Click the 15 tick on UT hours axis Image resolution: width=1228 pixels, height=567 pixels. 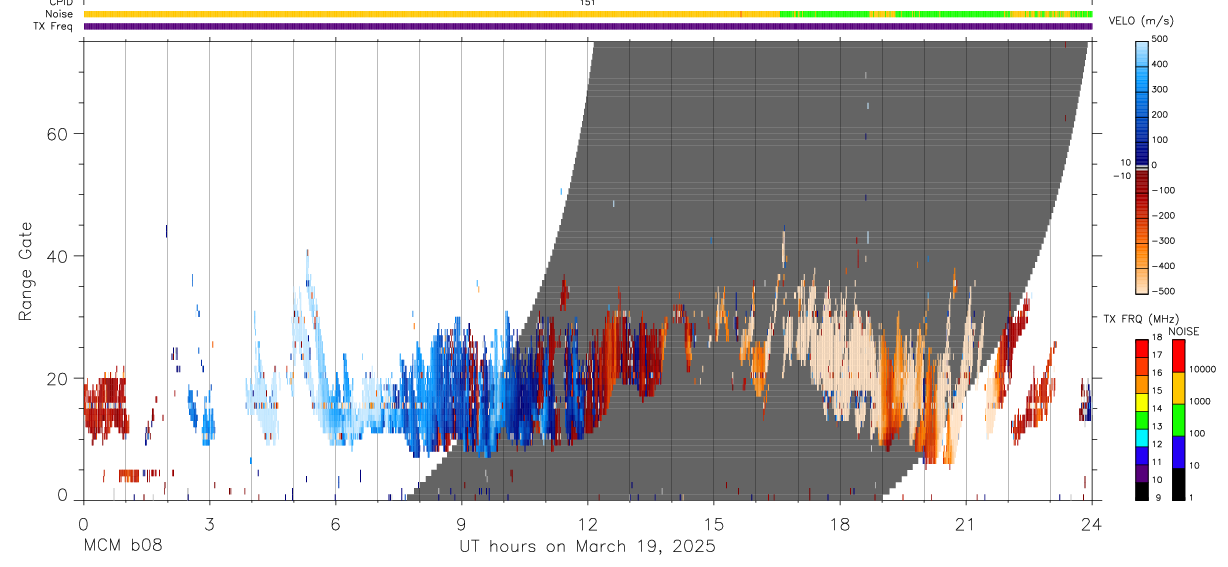pyautogui.click(x=713, y=524)
